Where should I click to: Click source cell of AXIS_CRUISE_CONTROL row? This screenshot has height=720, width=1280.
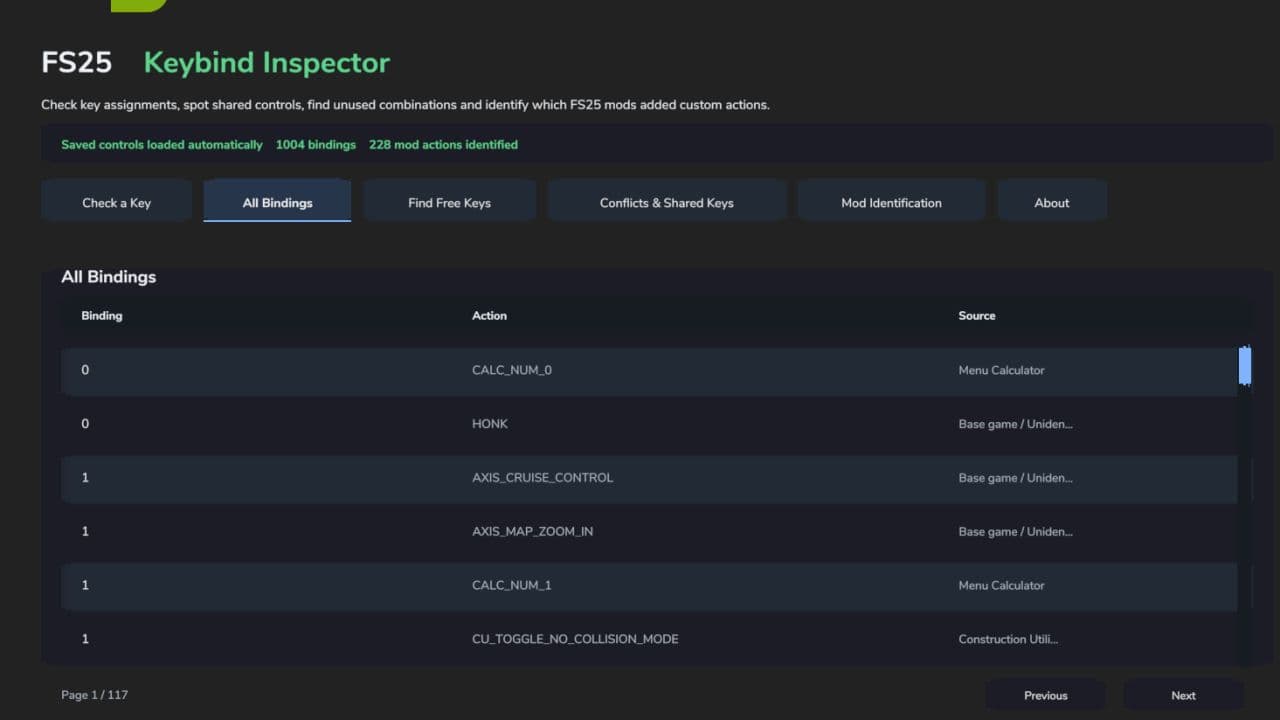1015,478
